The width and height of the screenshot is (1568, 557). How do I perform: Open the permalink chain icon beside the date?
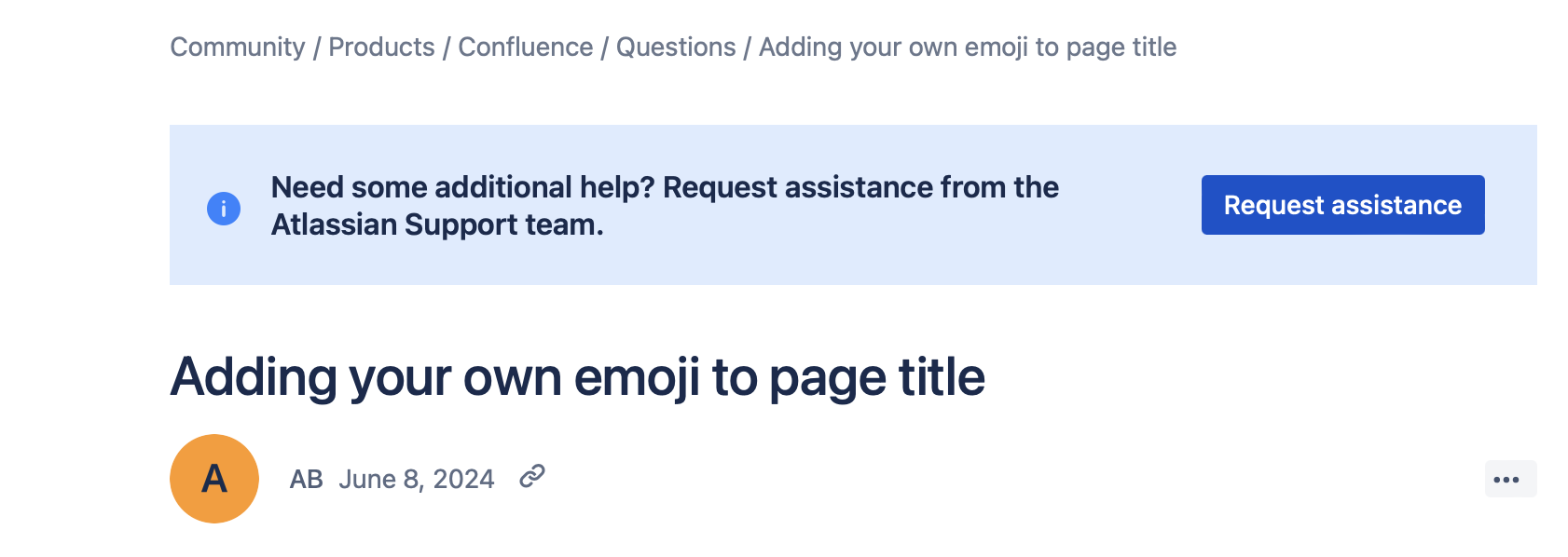532,478
